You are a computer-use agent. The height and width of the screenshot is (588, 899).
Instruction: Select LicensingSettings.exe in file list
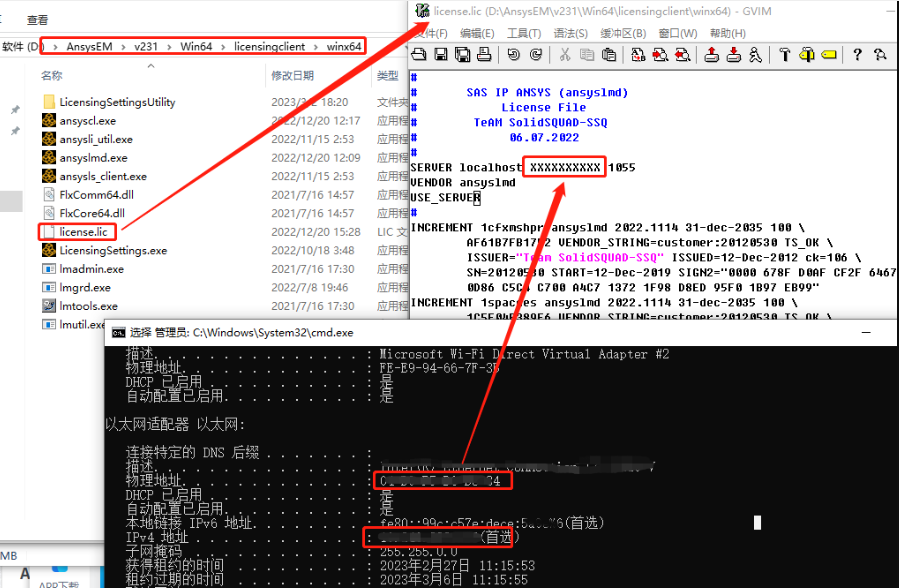pyautogui.click(x=113, y=250)
